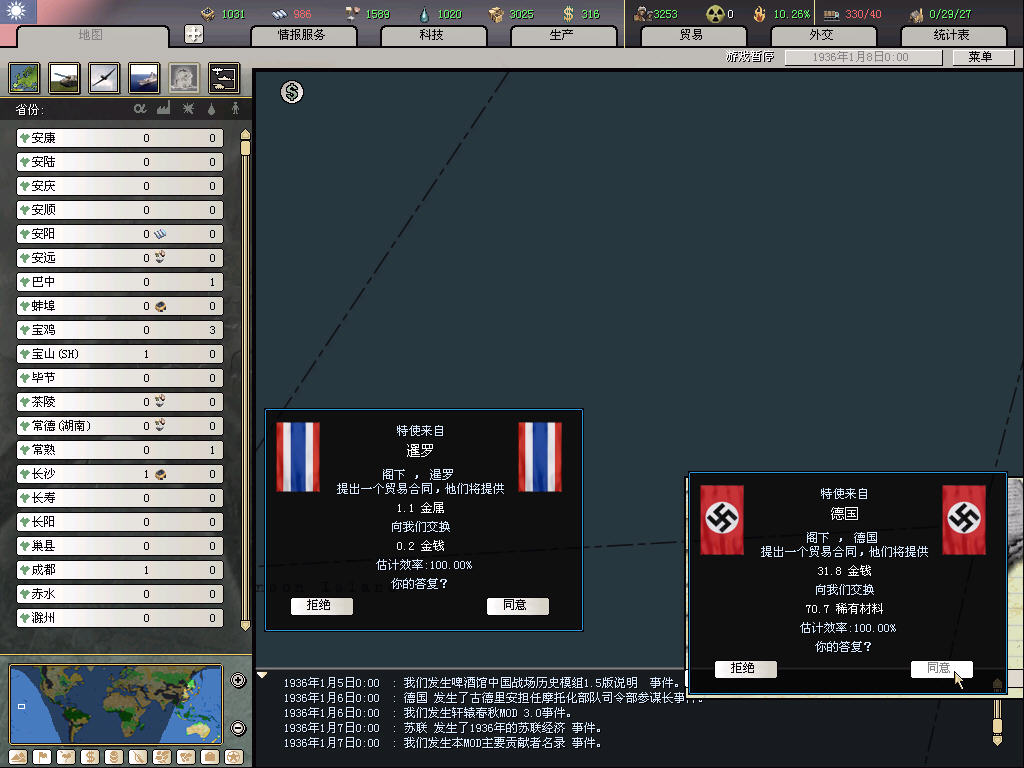This screenshot has height=768, width=1024.
Task: Switch to political map mode flag icon
Action: point(42,757)
